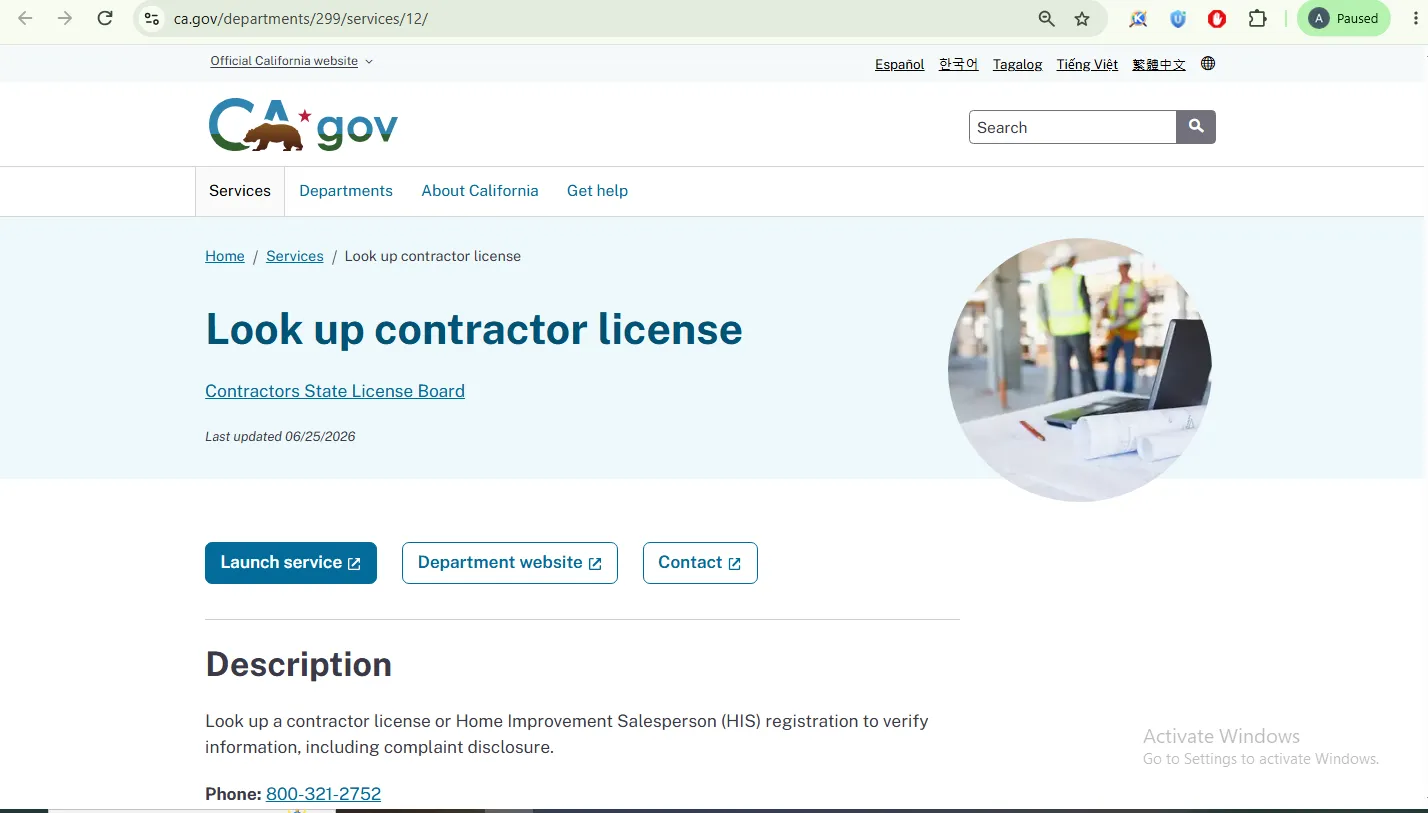The height and width of the screenshot is (813, 1428).
Task: Click the Services breadcrumb link
Action: (295, 256)
